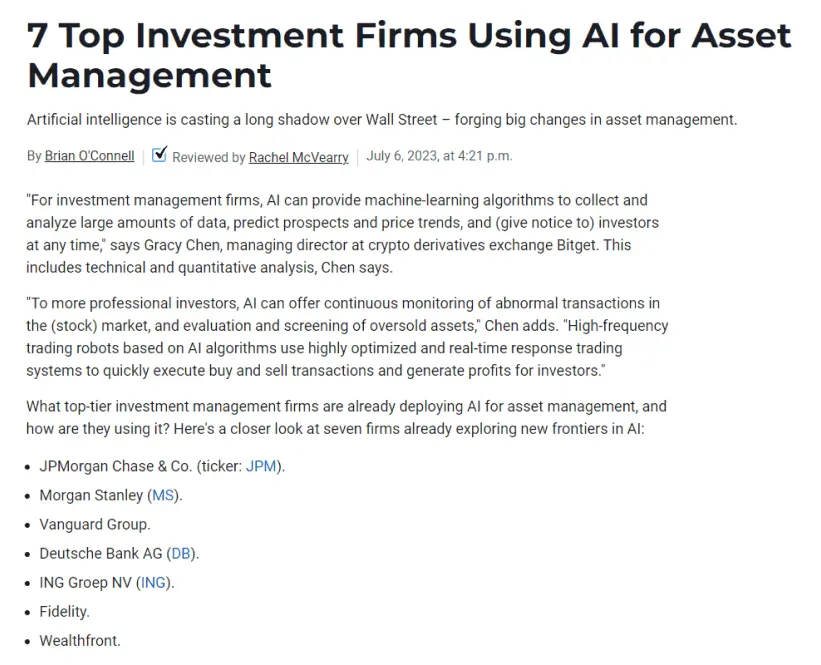Click the Morgan Stanley list item text
Viewport: 821px width, 665px height.
pos(111,495)
